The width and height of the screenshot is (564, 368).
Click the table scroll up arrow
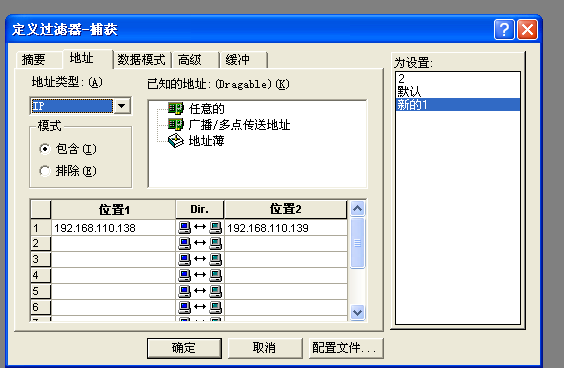(x=358, y=209)
